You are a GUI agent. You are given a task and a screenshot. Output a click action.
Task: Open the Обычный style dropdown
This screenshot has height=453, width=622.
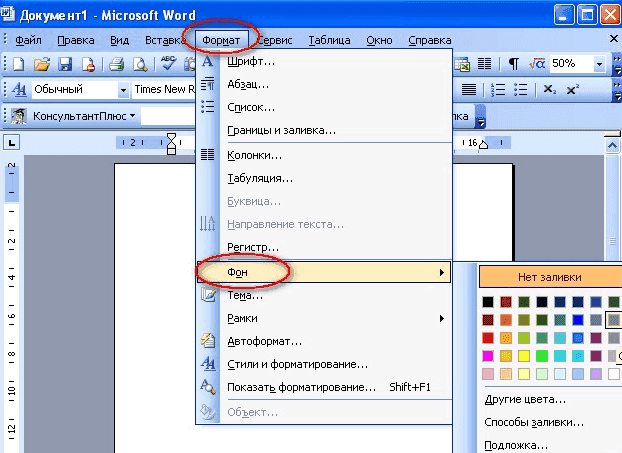tap(123, 90)
